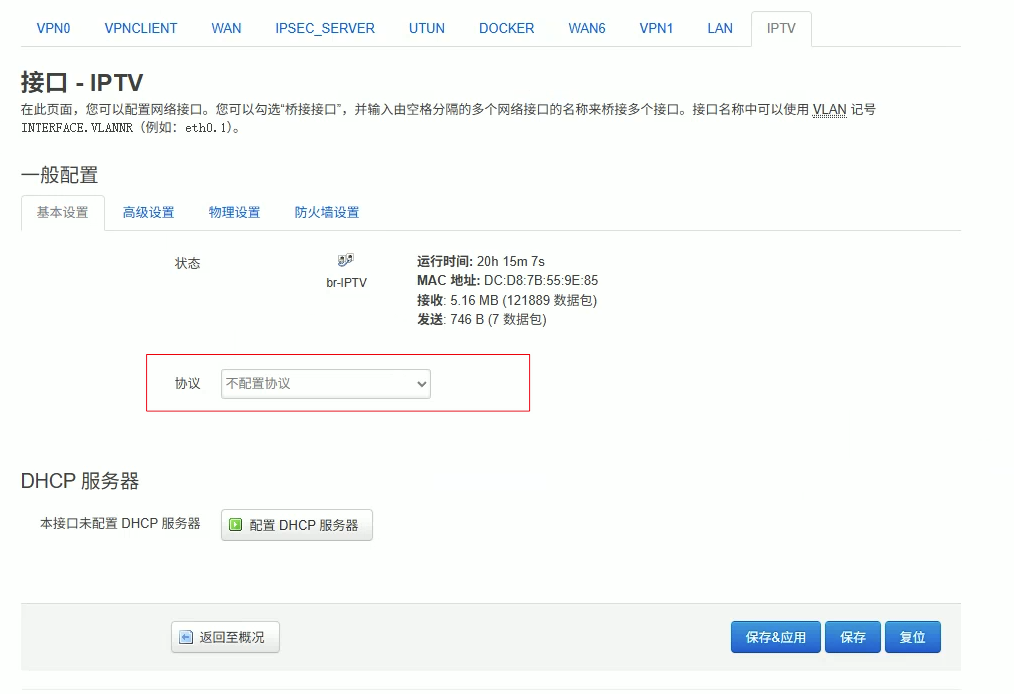Switch to the WAN6 tab
The height and width of the screenshot is (694, 1014).
coord(587,28)
